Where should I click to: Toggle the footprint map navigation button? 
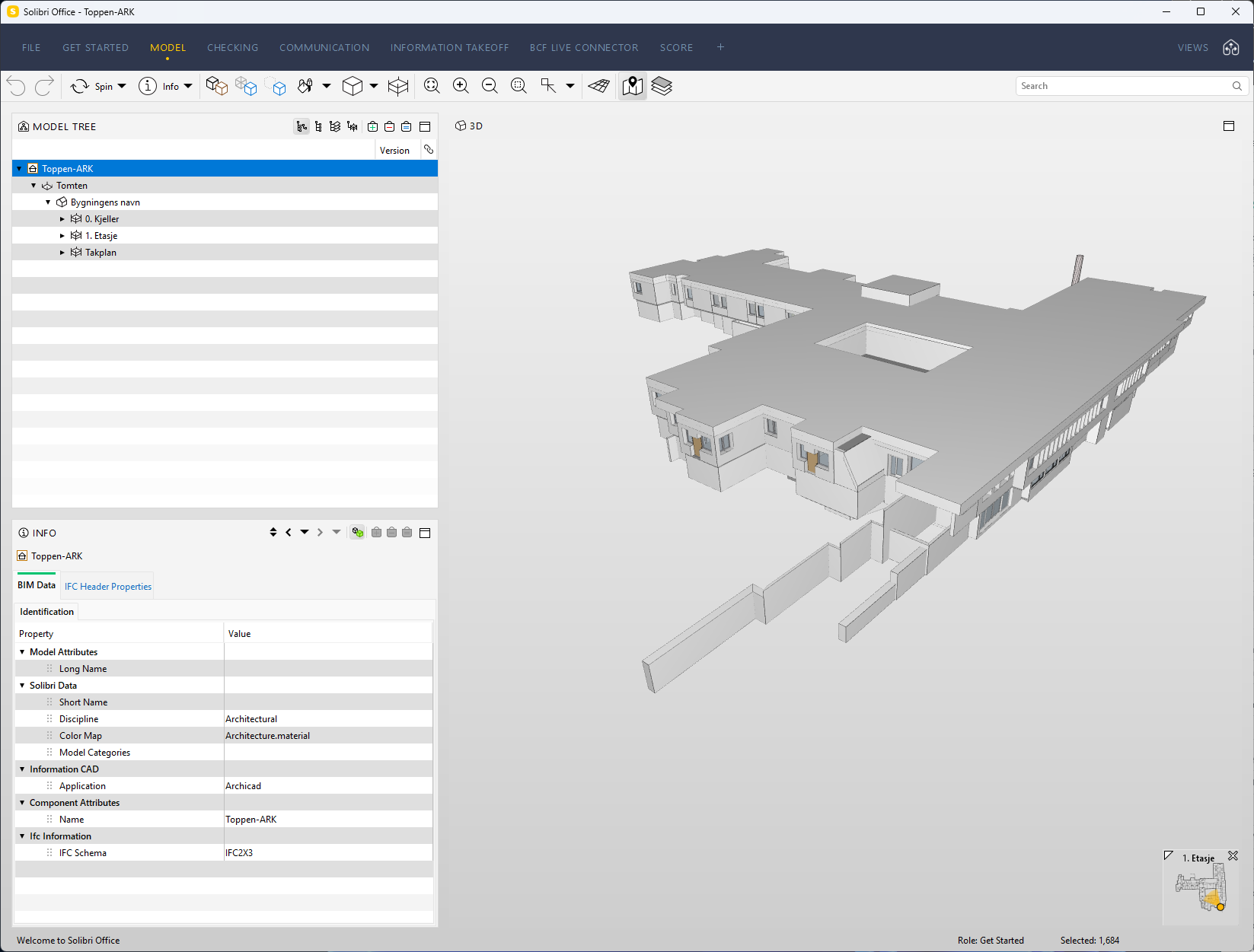(x=632, y=86)
